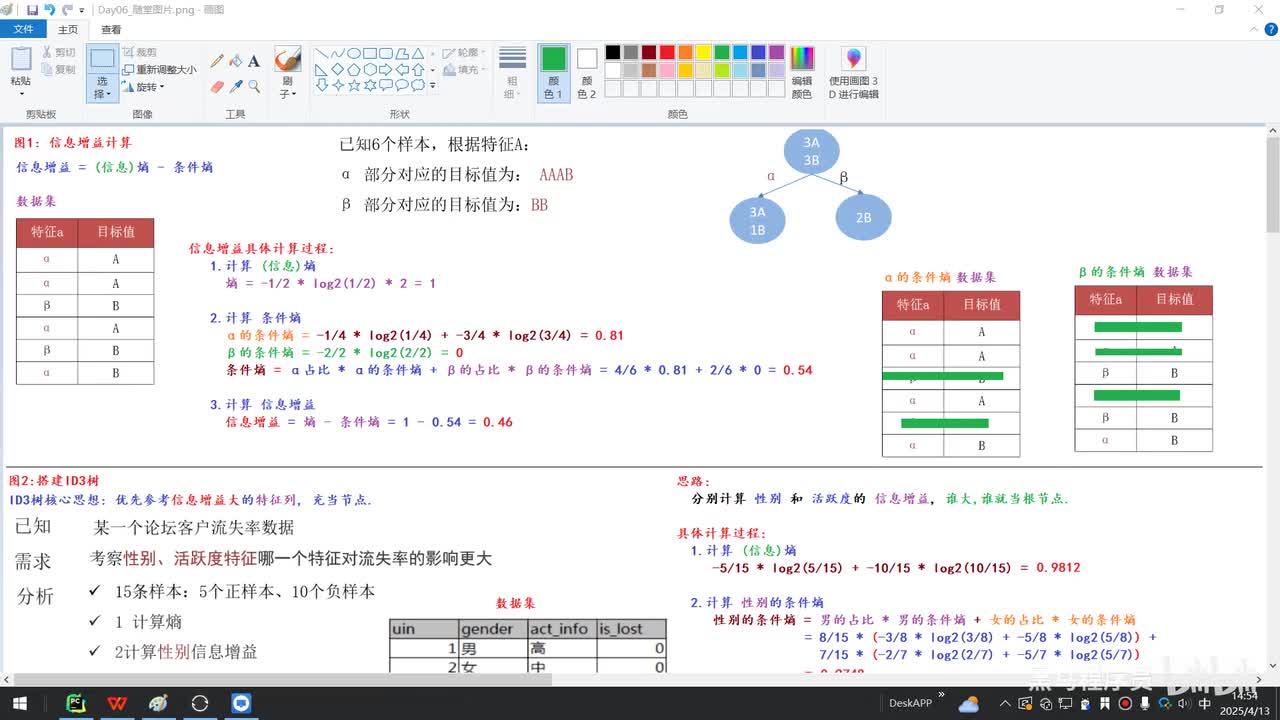Open the 粗细 line thickness dropdown

pos(512,72)
